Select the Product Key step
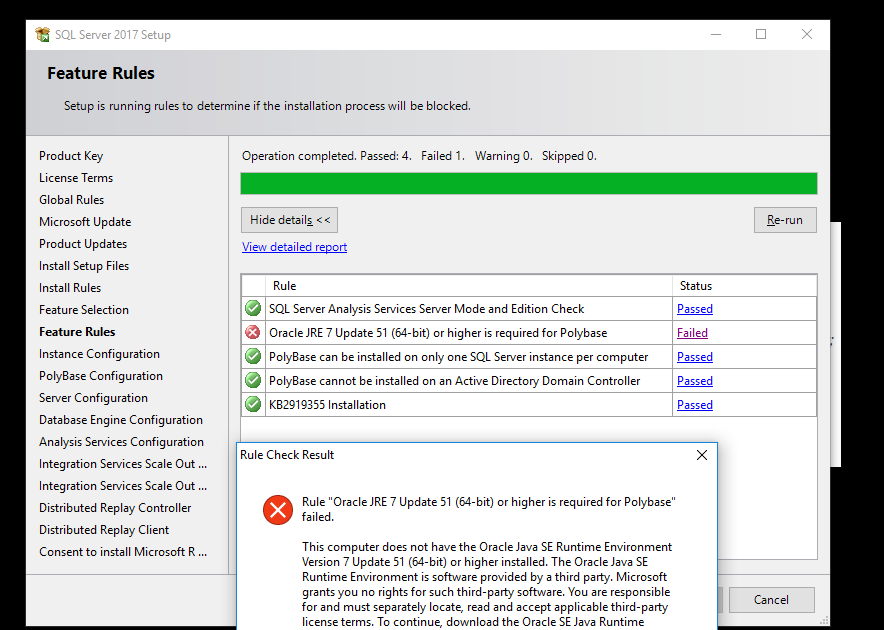The width and height of the screenshot is (884, 630). tap(71, 156)
